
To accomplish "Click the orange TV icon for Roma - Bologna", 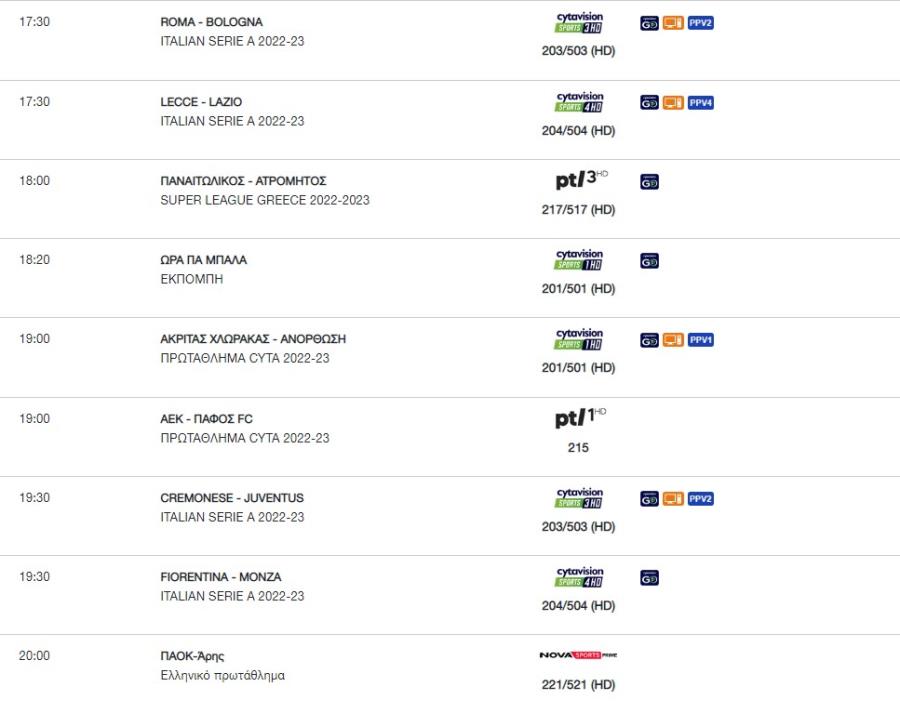I will click(673, 23).
